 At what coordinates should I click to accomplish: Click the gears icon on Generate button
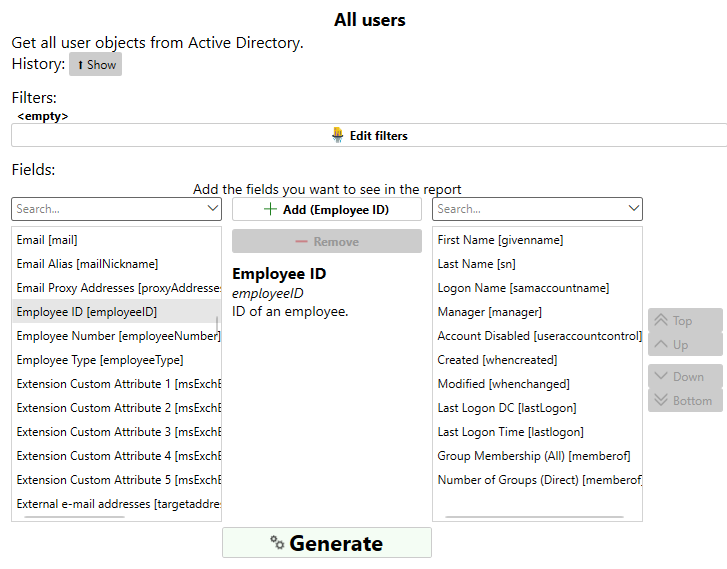(277, 542)
